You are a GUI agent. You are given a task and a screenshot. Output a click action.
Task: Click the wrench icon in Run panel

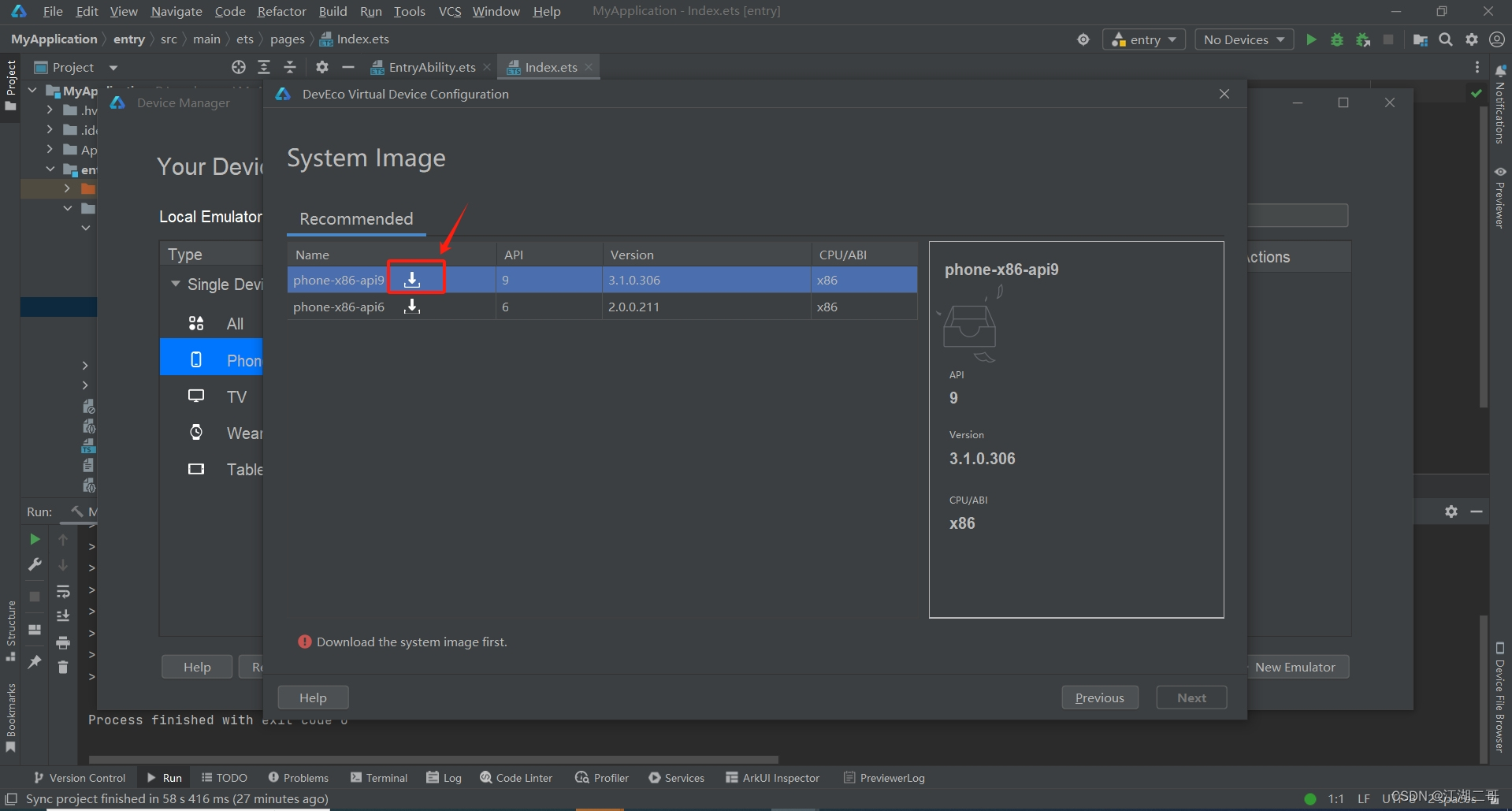point(35,564)
